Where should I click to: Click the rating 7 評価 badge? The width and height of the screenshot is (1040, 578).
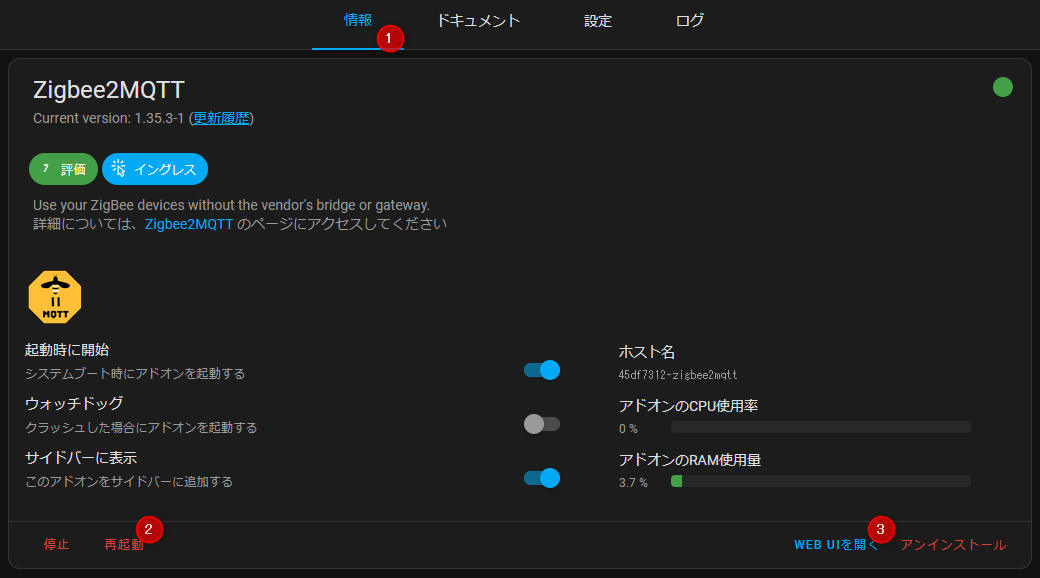(x=64, y=169)
